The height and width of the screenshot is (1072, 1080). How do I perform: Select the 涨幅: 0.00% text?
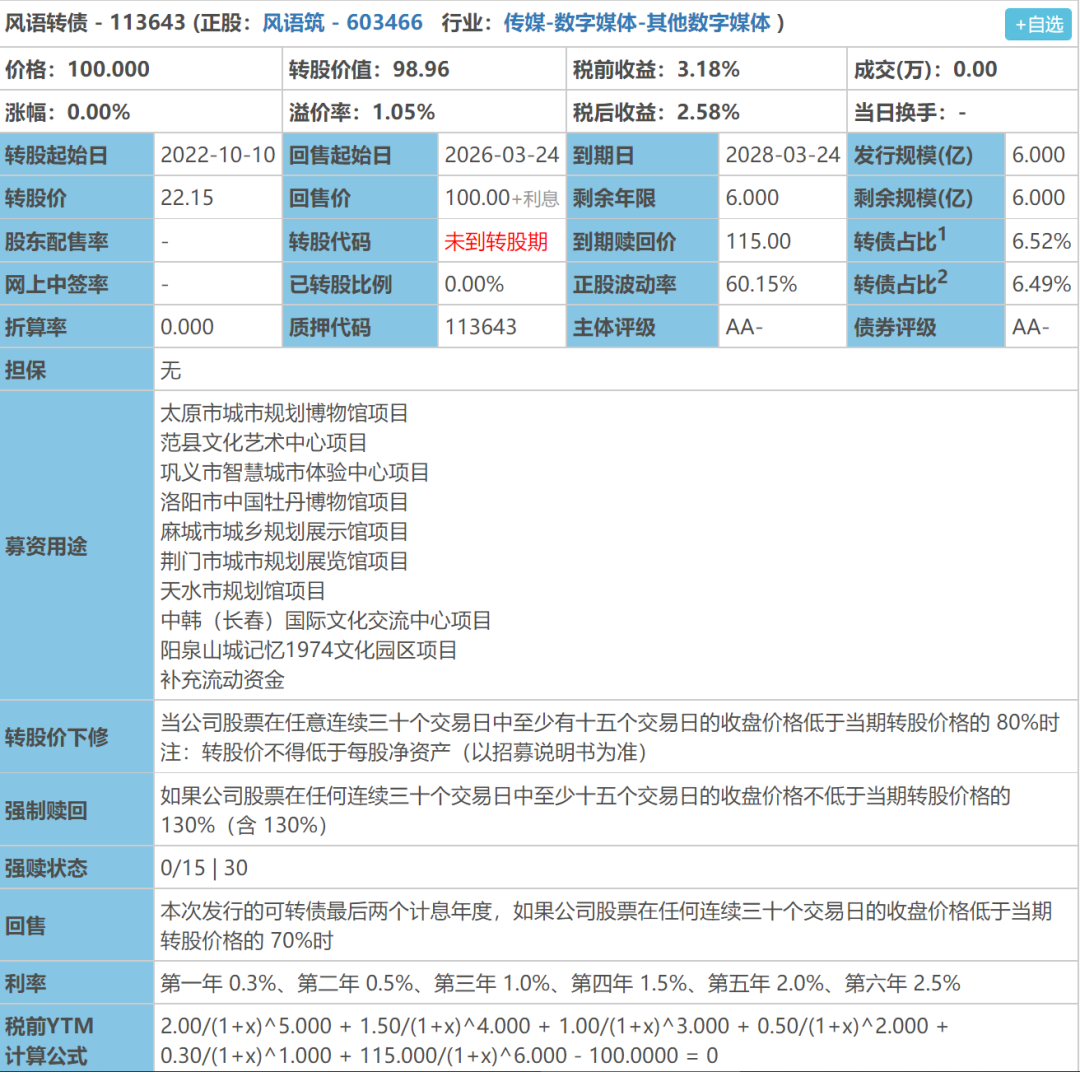click(68, 112)
